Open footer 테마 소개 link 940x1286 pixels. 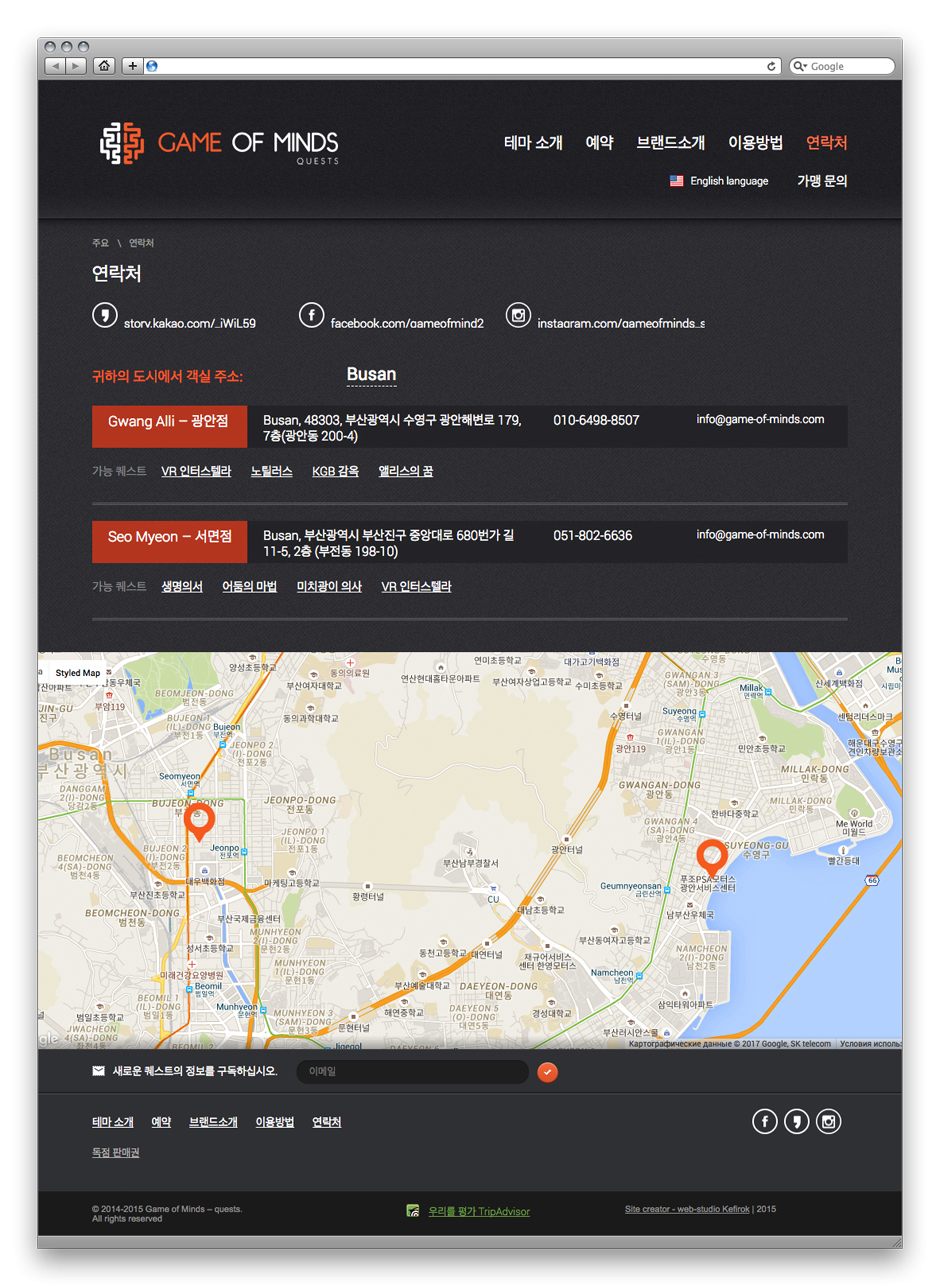(112, 1122)
